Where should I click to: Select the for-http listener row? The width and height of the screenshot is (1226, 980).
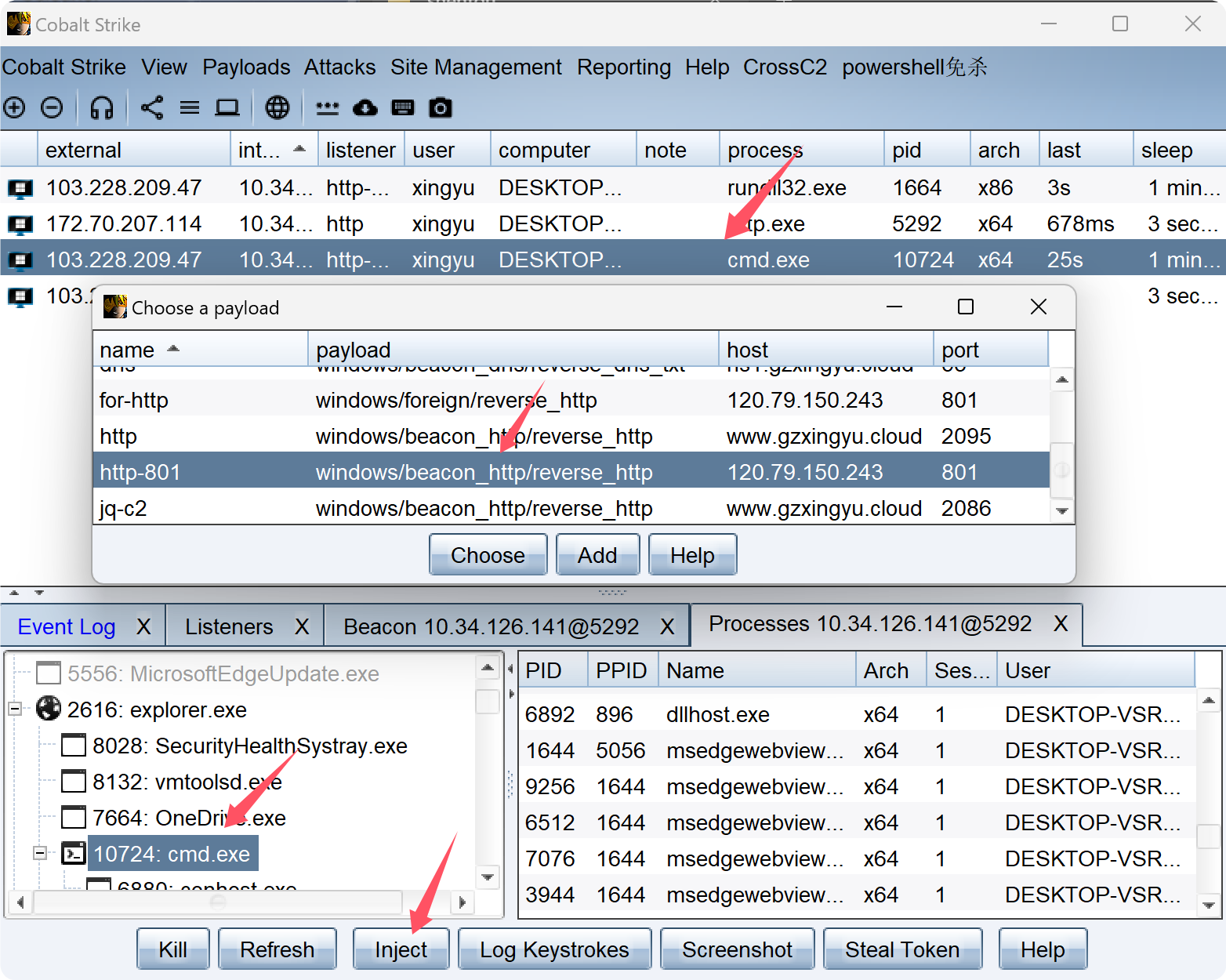[571, 400]
